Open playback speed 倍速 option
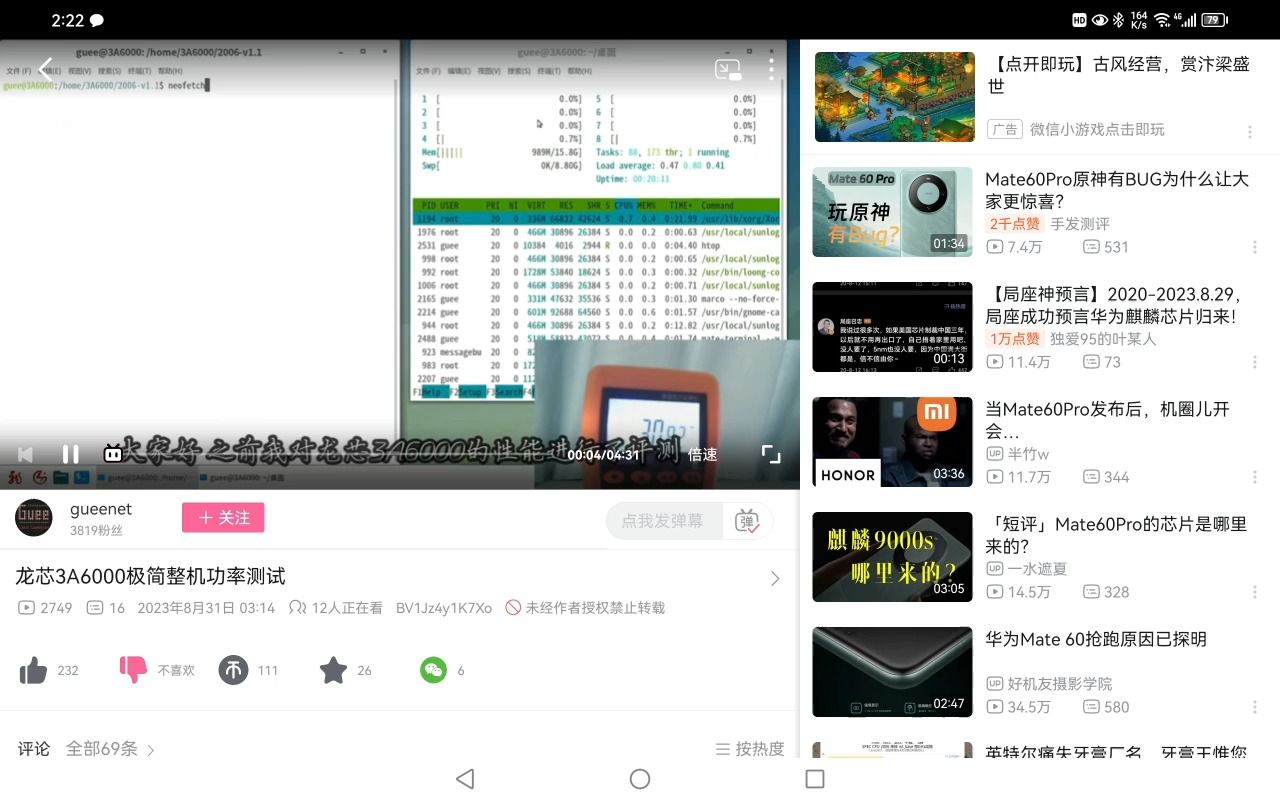1280x800 pixels. coord(702,454)
